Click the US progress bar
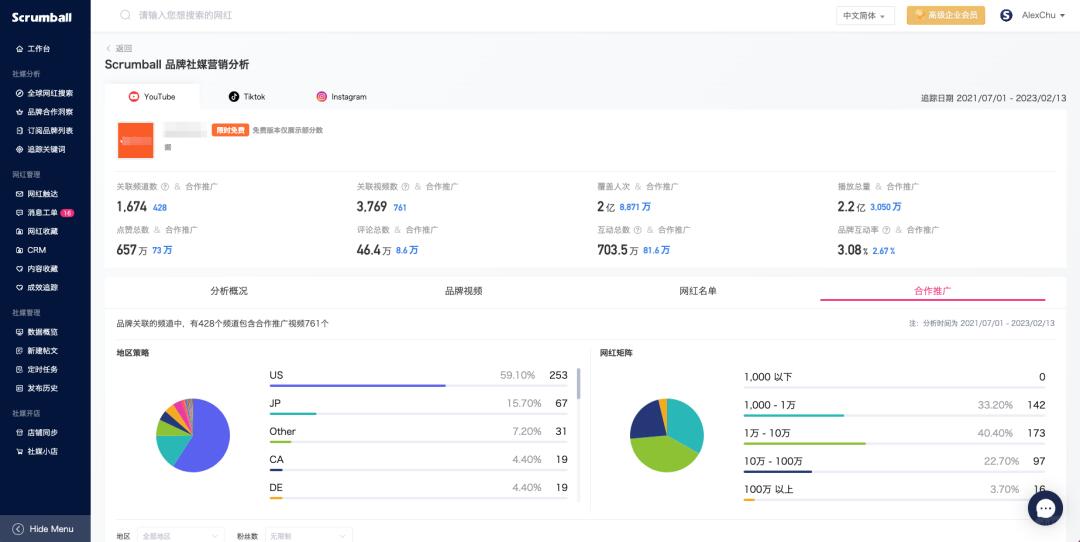The image size is (1080, 542). pos(419,386)
